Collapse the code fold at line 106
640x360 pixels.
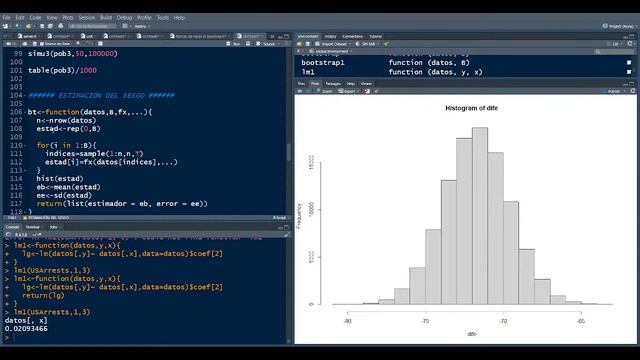pos(25,112)
